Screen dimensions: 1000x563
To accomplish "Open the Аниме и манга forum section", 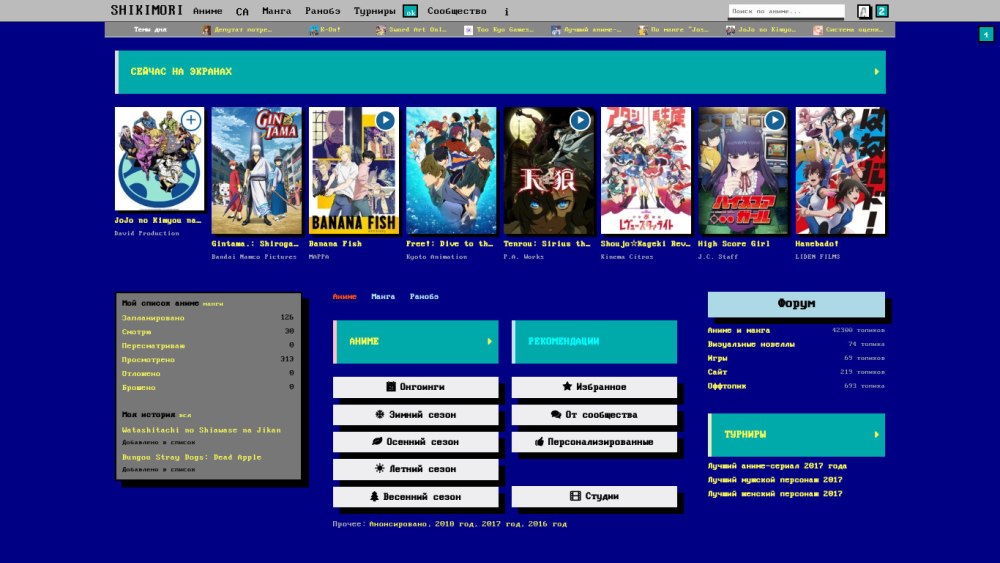I will click(739, 330).
